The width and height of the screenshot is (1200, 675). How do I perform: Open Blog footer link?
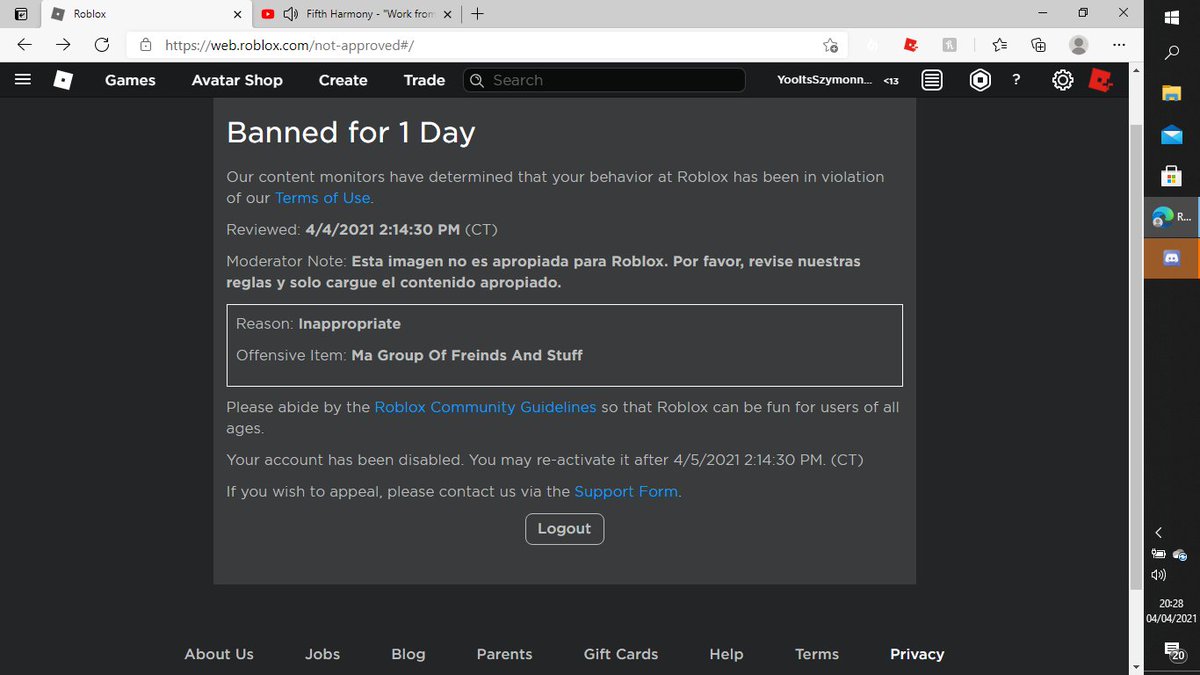coord(408,654)
